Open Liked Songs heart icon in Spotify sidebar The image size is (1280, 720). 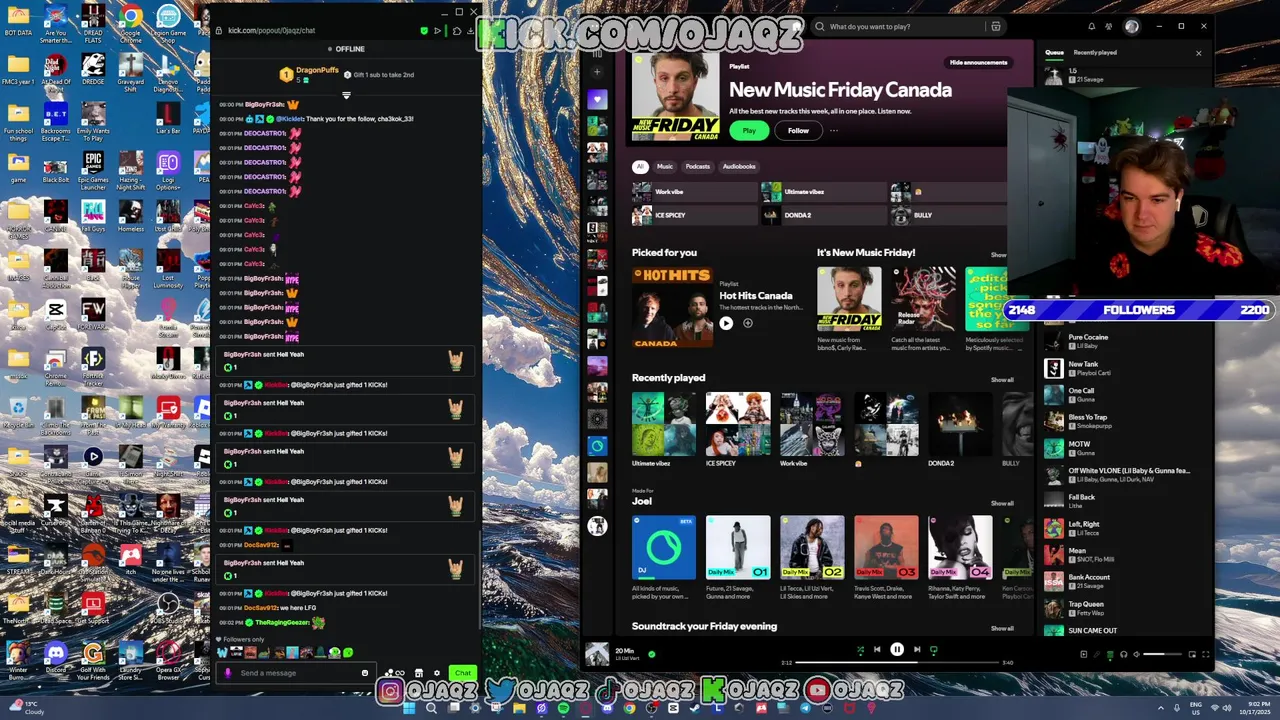[x=597, y=99]
